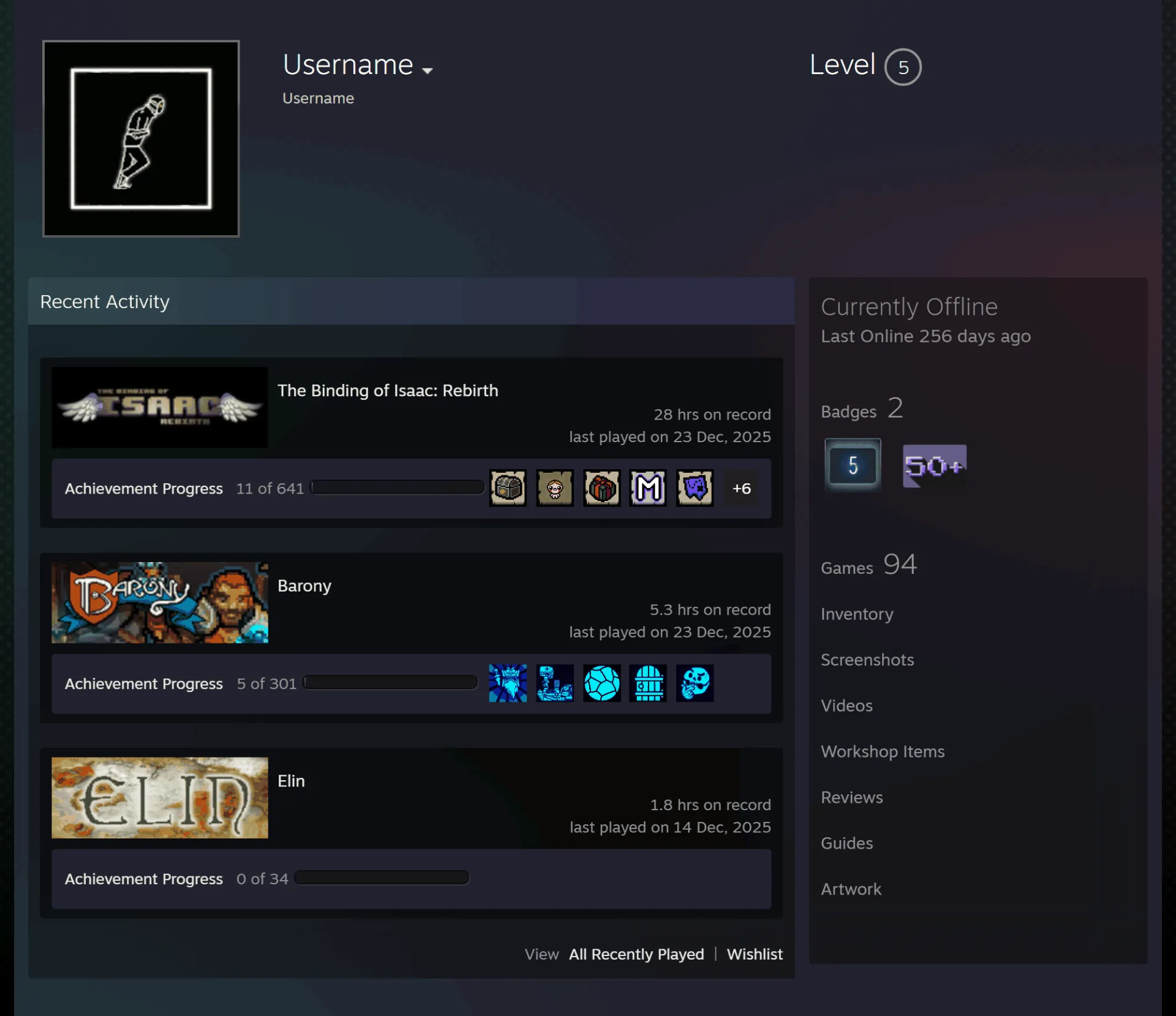Click the purple M achievement icon
The height and width of the screenshot is (1016, 1176).
click(648, 488)
